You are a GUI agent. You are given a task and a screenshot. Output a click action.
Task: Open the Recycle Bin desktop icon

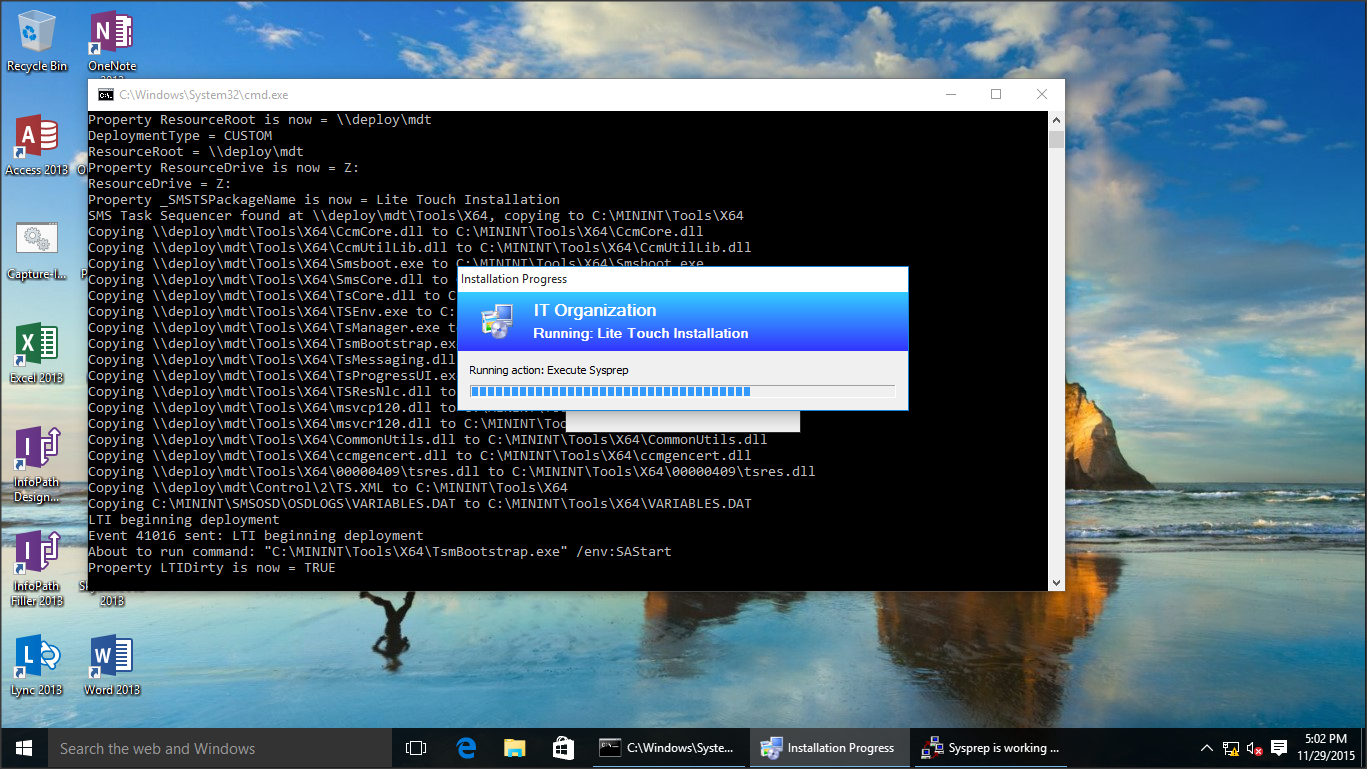(x=37, y=38)
